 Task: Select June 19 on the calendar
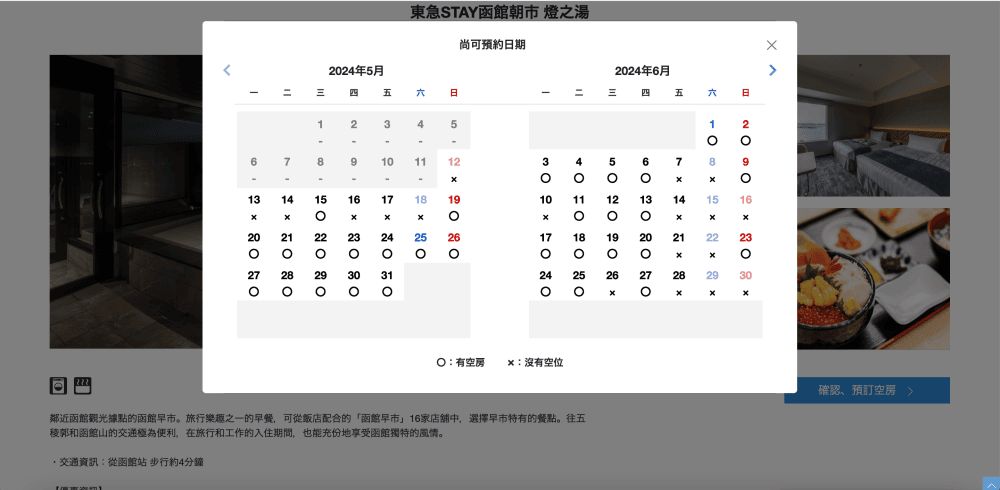pos(612,245)
